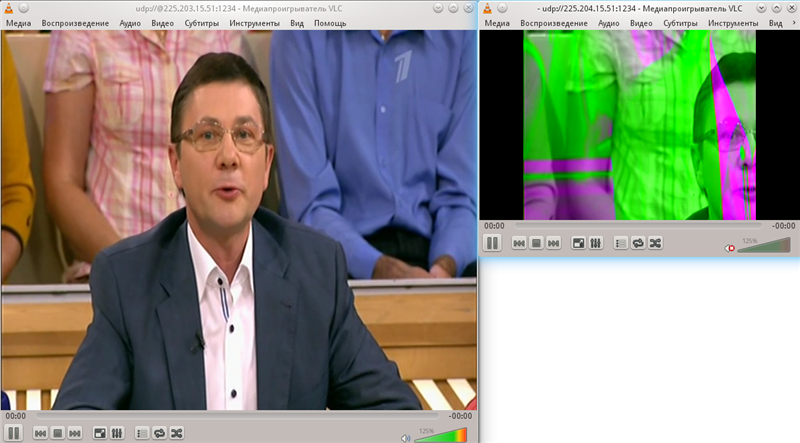The image size is (800, 443).
Task: Click the seek bar in left VLC window
Action: (237, 416)
